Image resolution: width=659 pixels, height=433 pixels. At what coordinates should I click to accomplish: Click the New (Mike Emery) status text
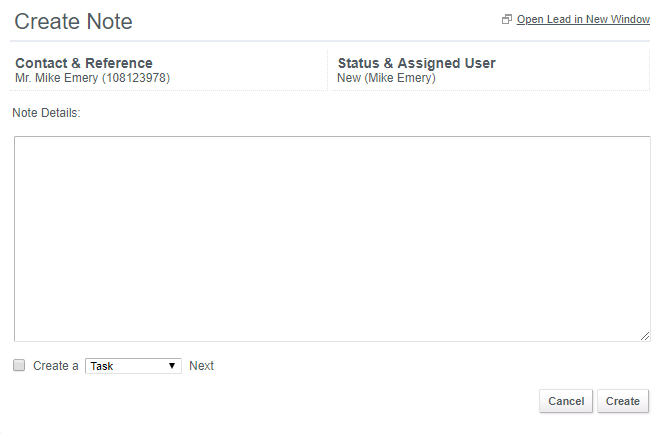pos(386,78)
